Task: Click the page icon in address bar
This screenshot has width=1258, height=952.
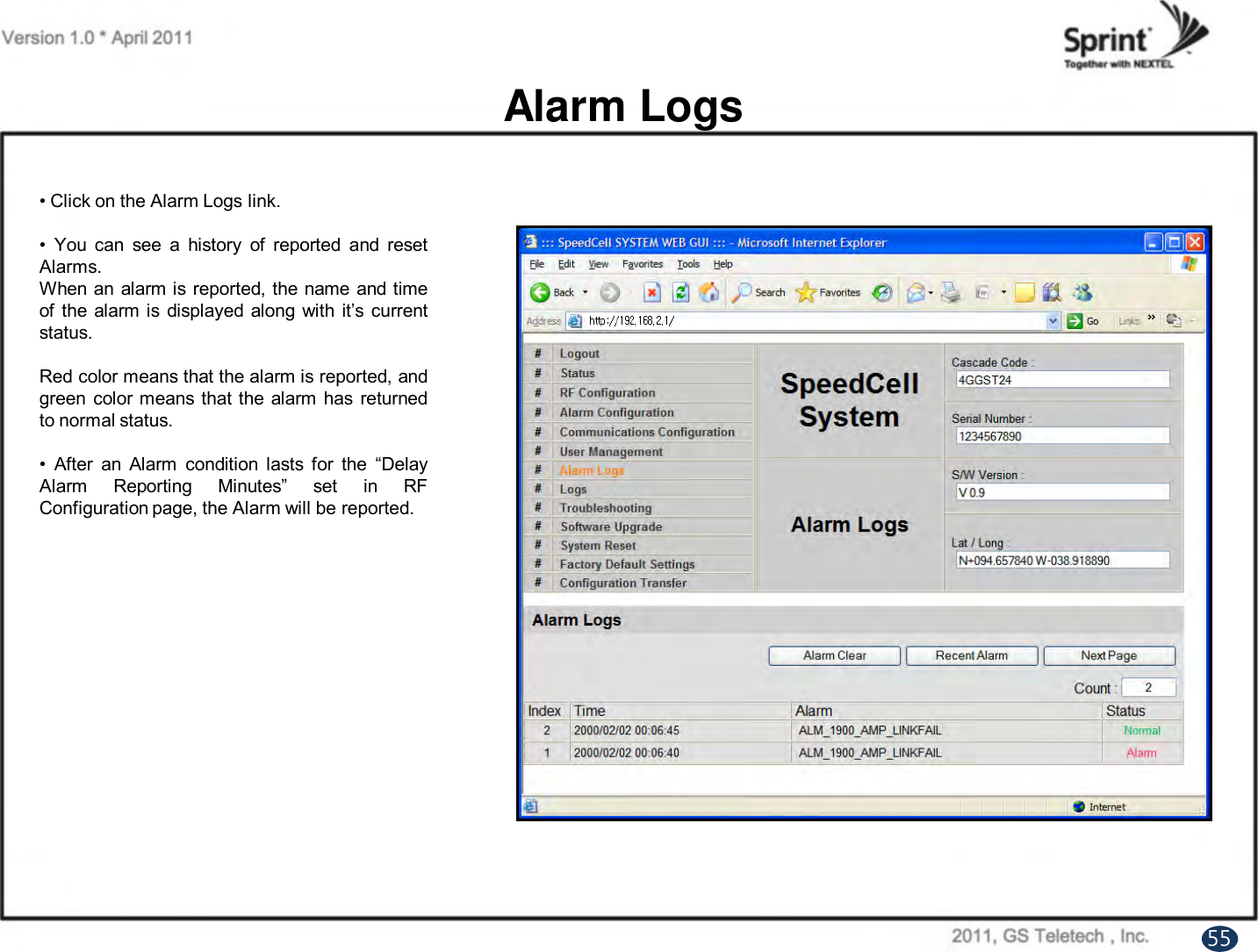Action: point(575,321)
